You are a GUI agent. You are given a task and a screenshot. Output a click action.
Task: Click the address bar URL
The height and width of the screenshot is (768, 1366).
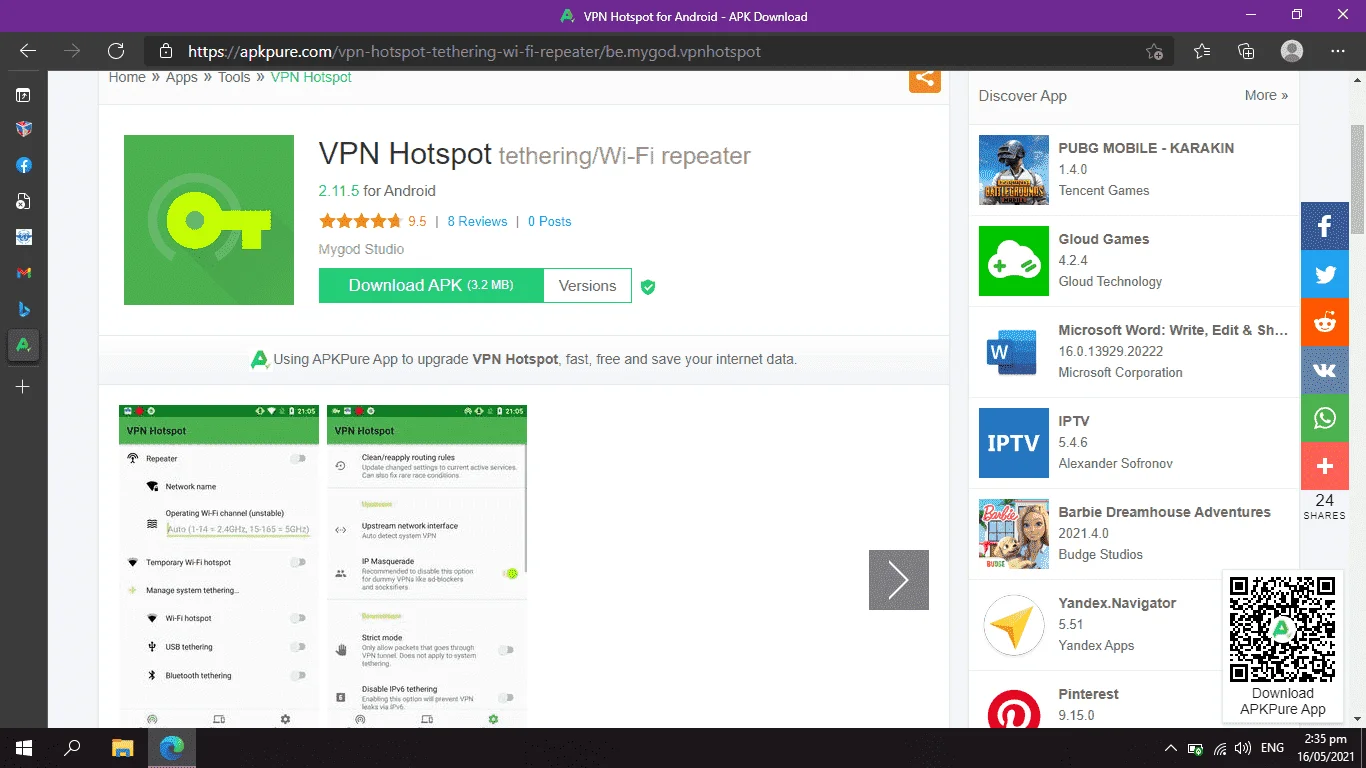tap(474, 51)
